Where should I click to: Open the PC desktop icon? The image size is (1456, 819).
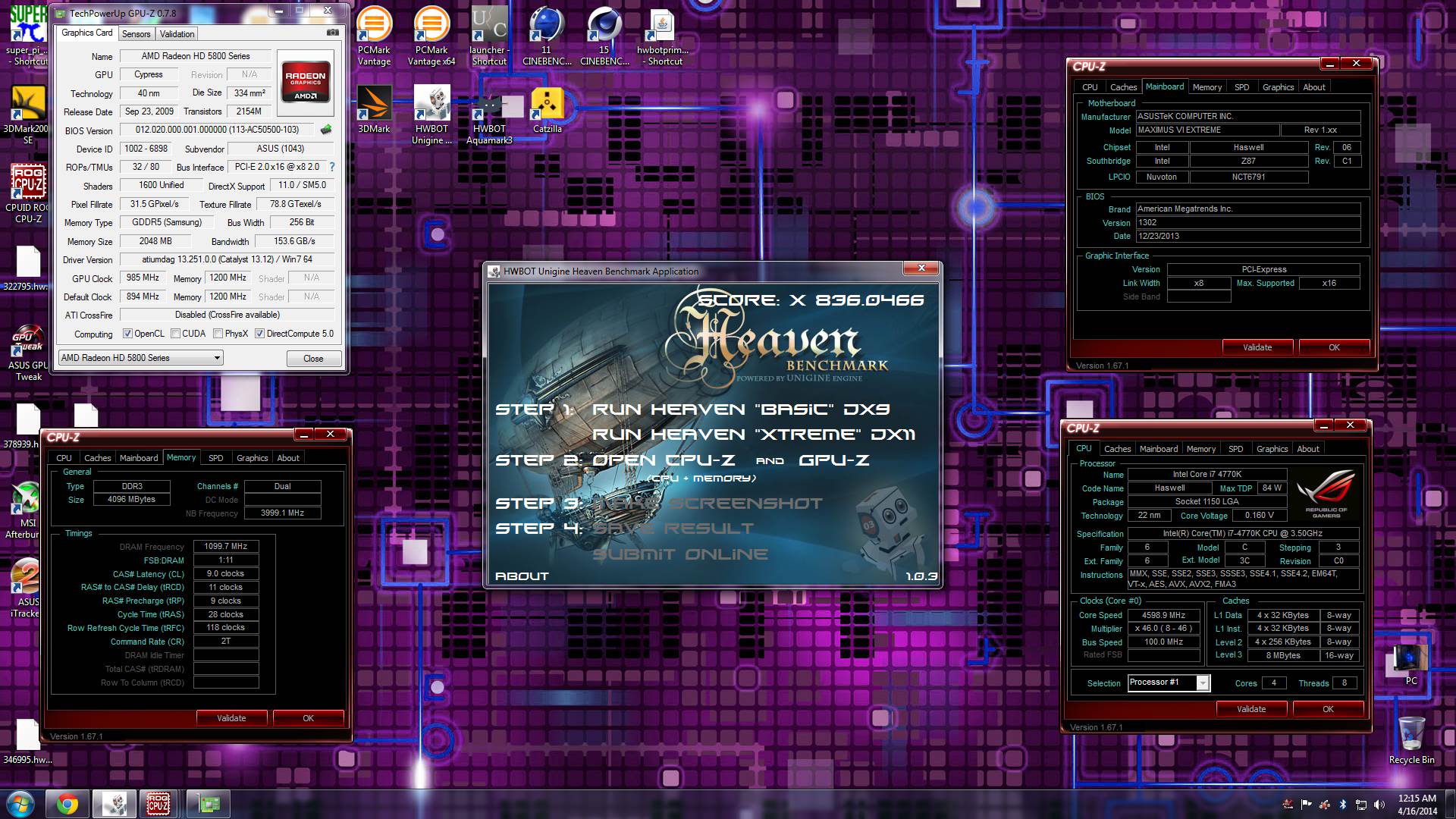click(x=1411, y=664)
